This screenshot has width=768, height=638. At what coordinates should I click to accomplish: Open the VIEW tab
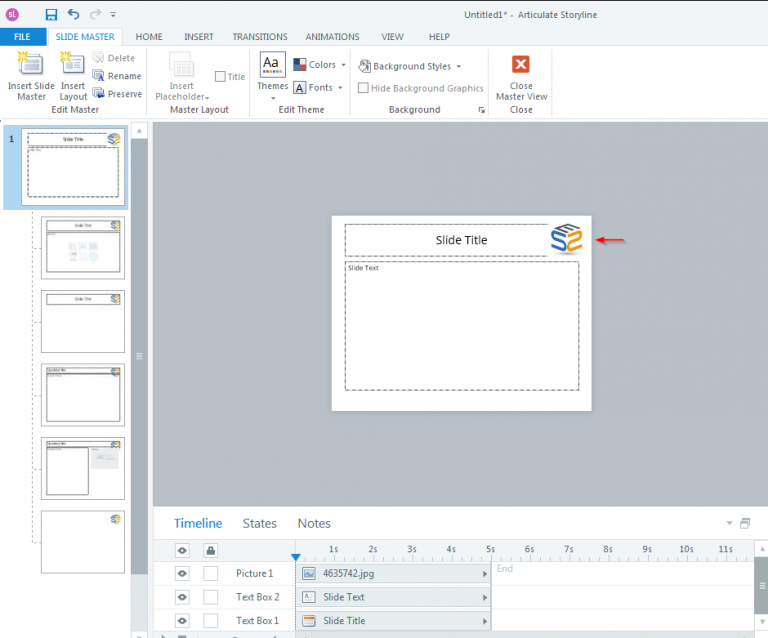tap(392, 37)
